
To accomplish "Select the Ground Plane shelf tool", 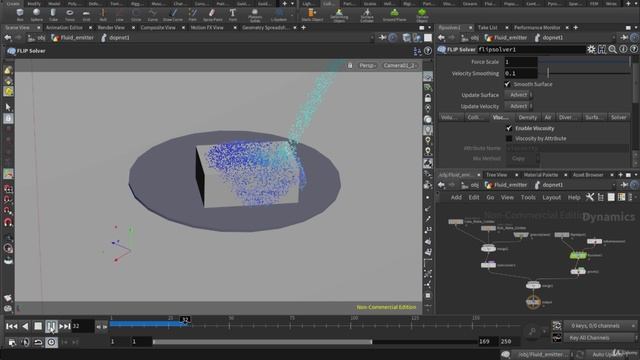I will 394,15.
